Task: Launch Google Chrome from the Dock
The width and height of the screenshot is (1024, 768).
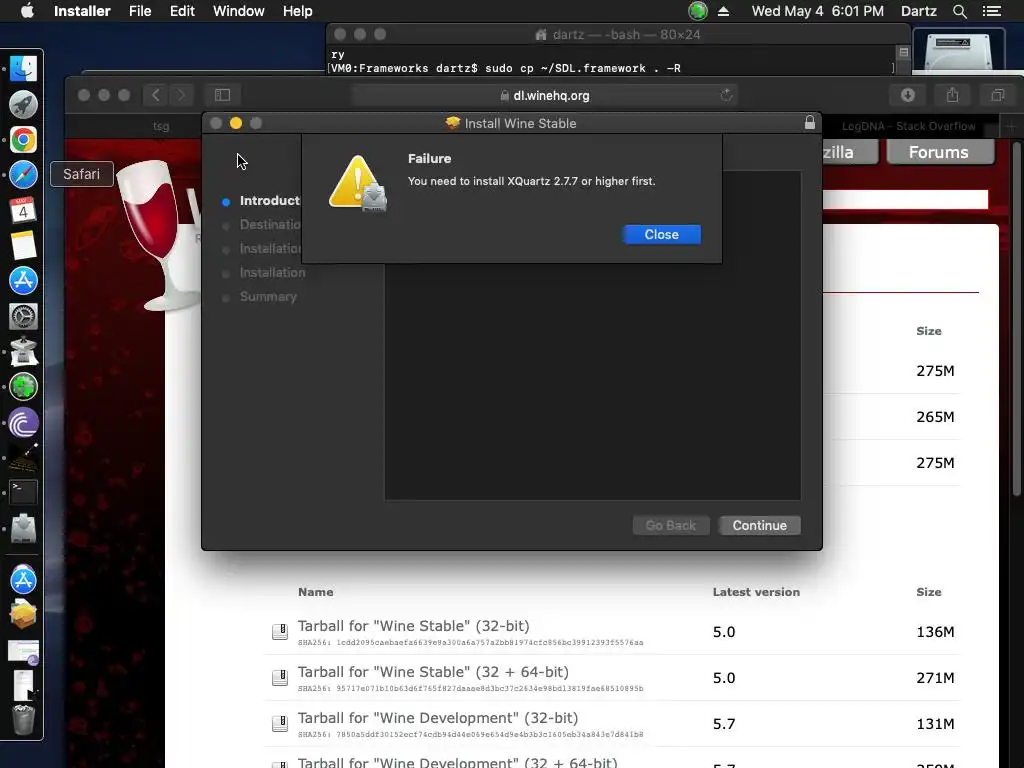Action: click(24, 140)
